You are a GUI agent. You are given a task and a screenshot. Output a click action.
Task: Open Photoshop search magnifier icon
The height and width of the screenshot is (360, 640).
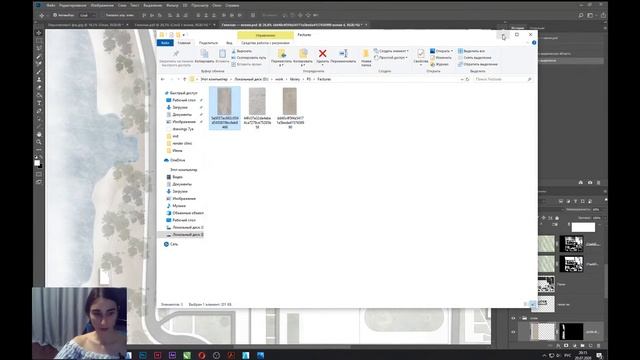click(x=581, y=16)
